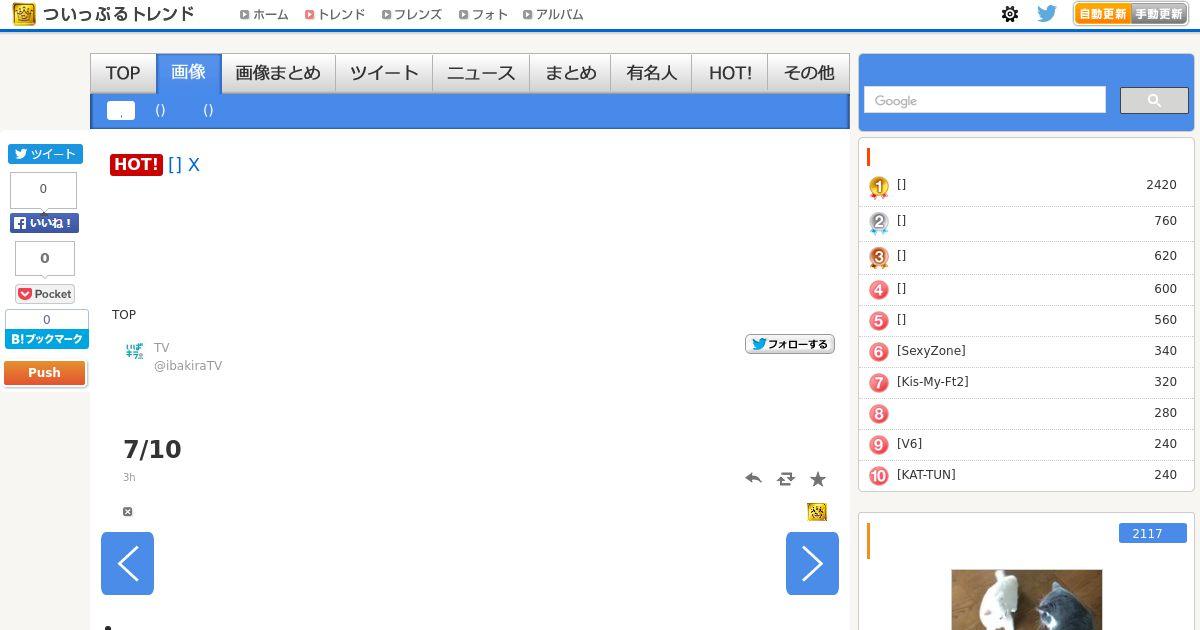Click the 2420 score in ranking
Screen dimensions: 1200x630
tap(1161, 185)
